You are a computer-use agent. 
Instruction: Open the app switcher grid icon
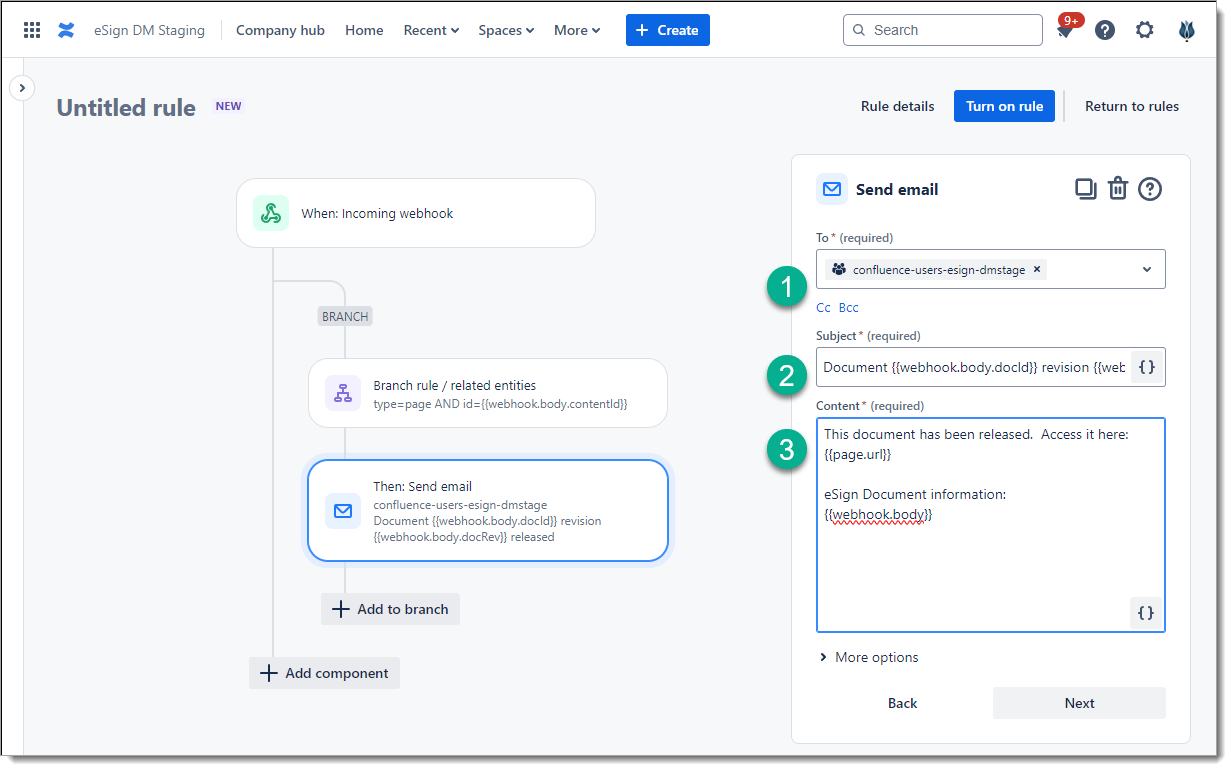click(32, 30)
